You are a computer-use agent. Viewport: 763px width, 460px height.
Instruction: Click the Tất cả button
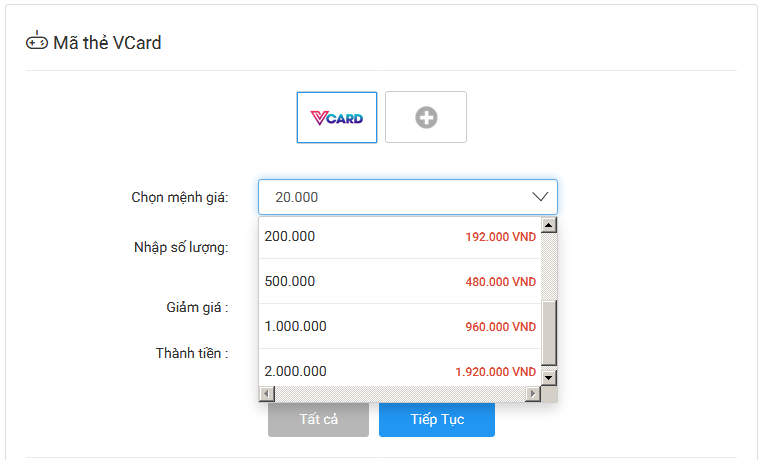[x=318, y=419]
